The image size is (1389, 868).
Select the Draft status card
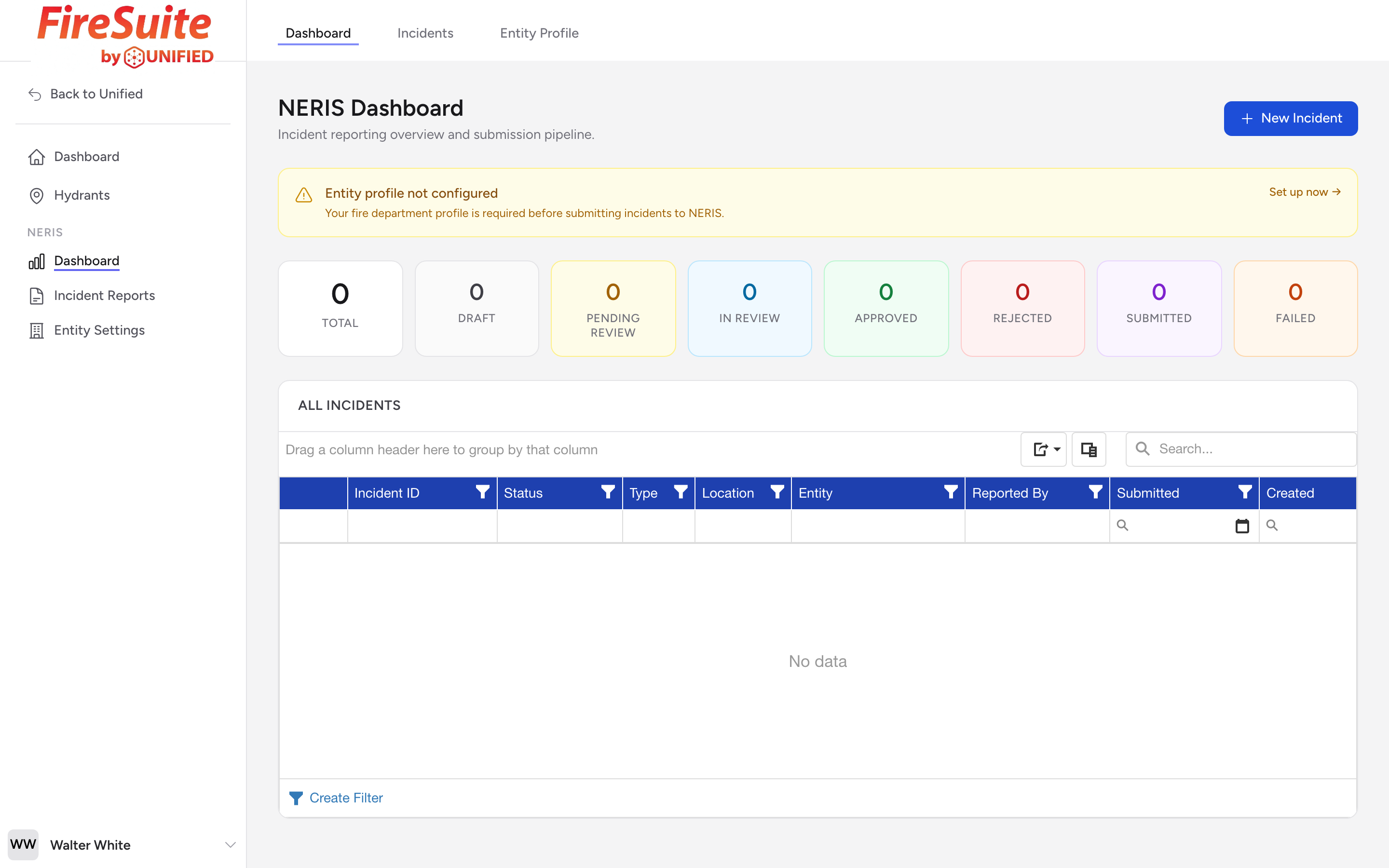click(x=477, y=308)
